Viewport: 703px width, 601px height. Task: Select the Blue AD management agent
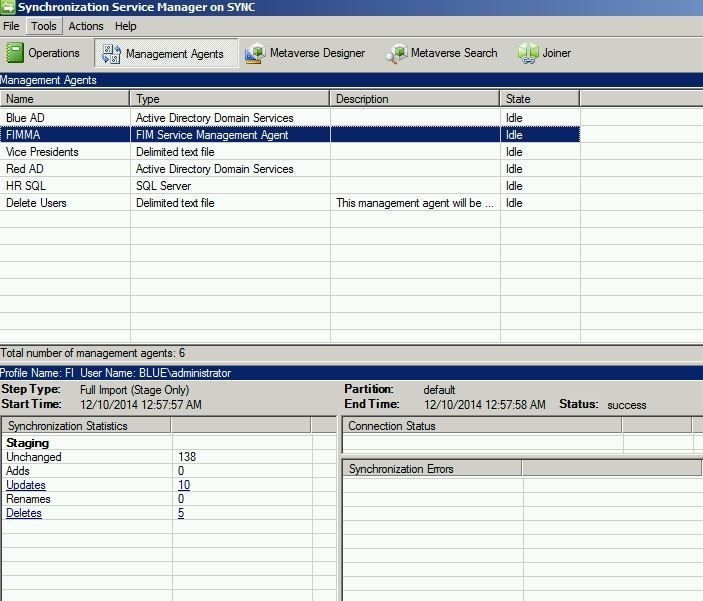[25, 118]
